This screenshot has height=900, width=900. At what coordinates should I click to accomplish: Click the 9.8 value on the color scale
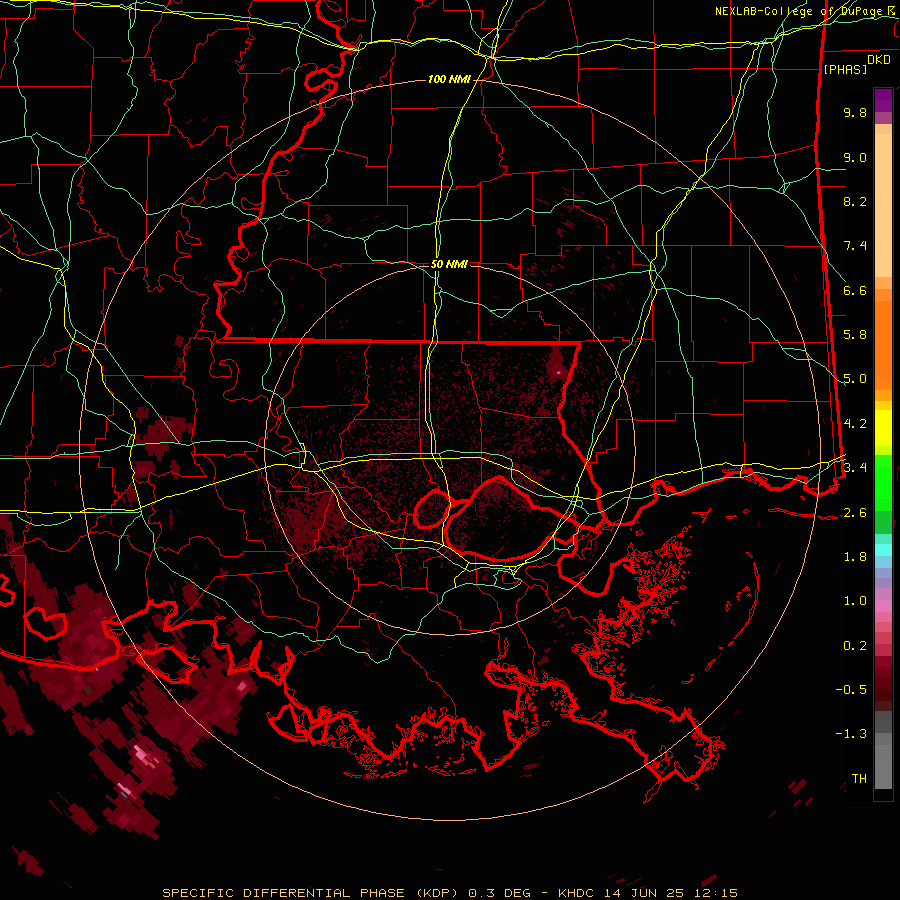pos(855,112)
